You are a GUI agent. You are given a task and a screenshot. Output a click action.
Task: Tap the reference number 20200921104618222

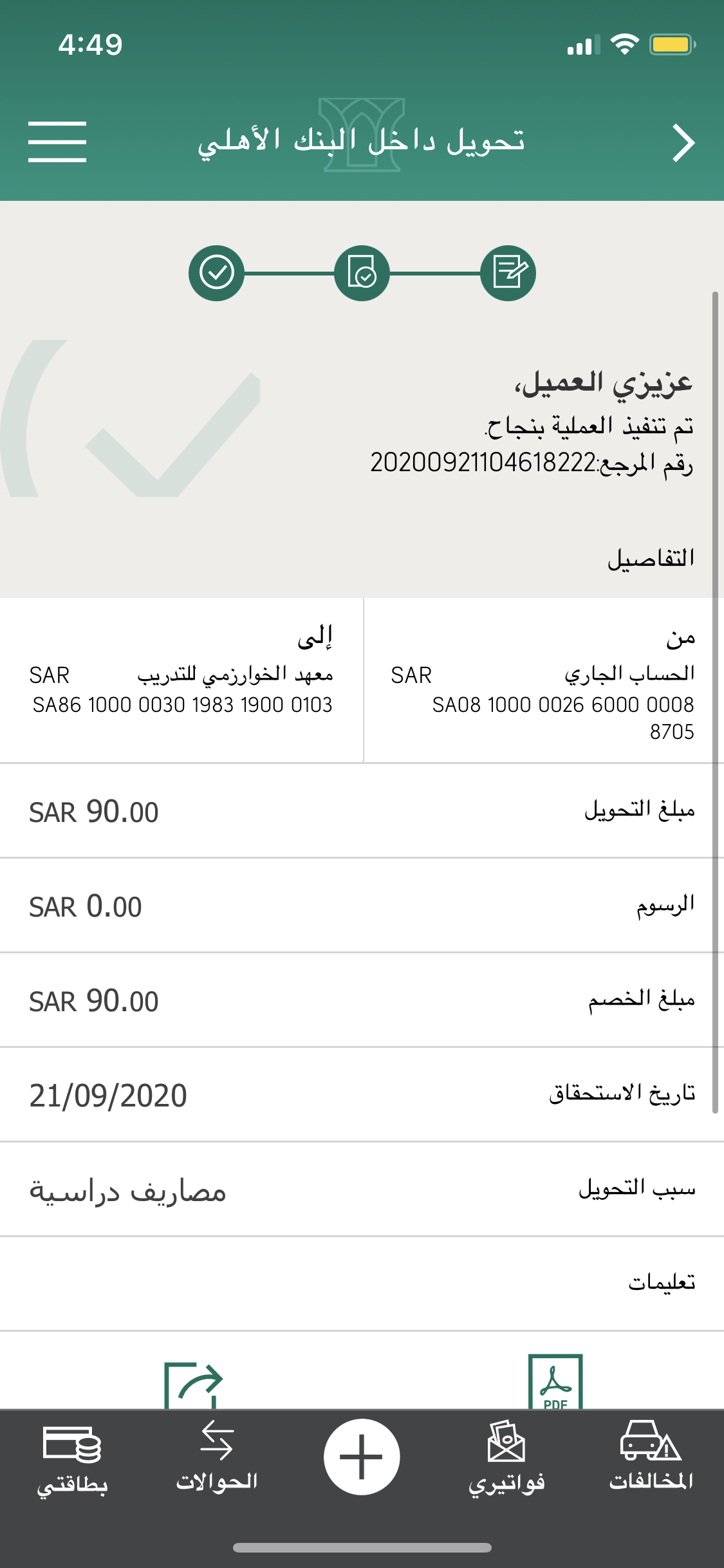[x=483, y=462]
